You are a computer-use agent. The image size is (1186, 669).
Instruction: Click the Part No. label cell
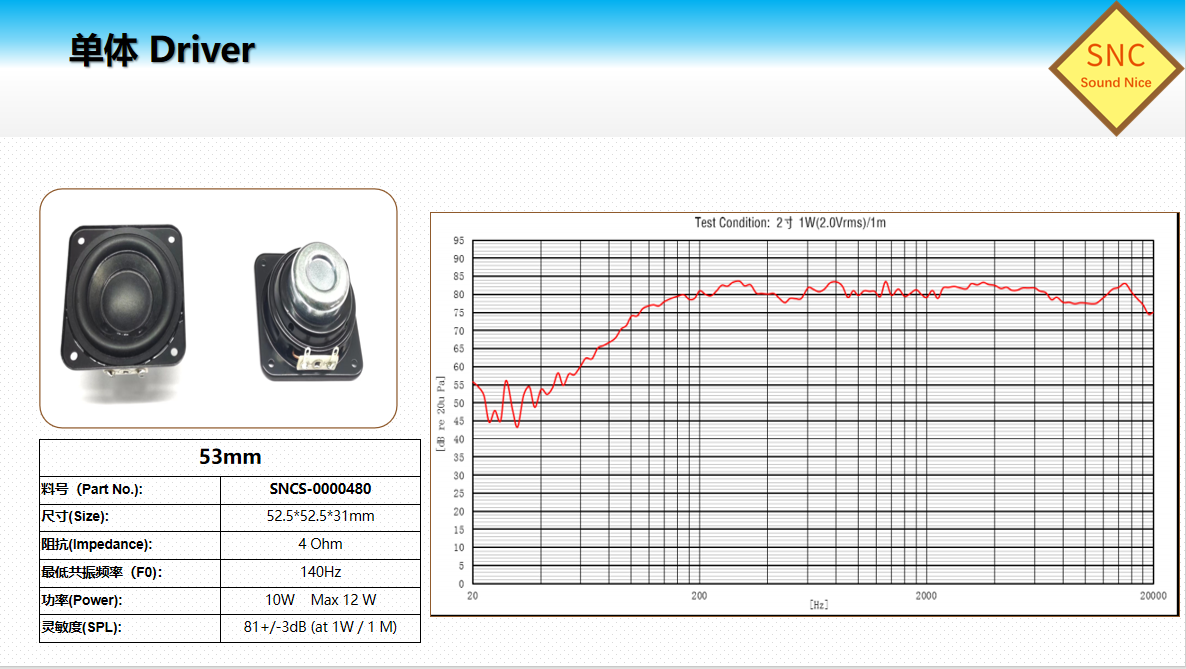coord(92,489)
